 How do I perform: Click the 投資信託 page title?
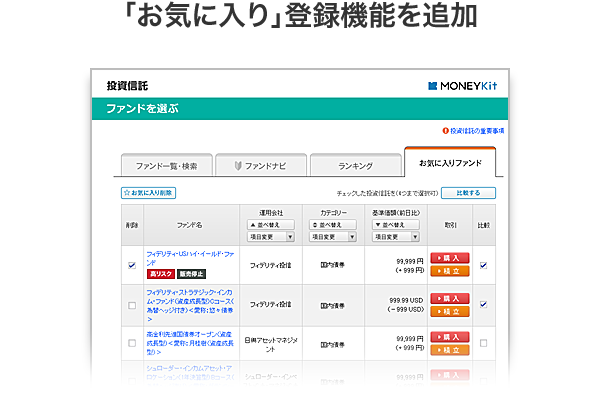127,86
